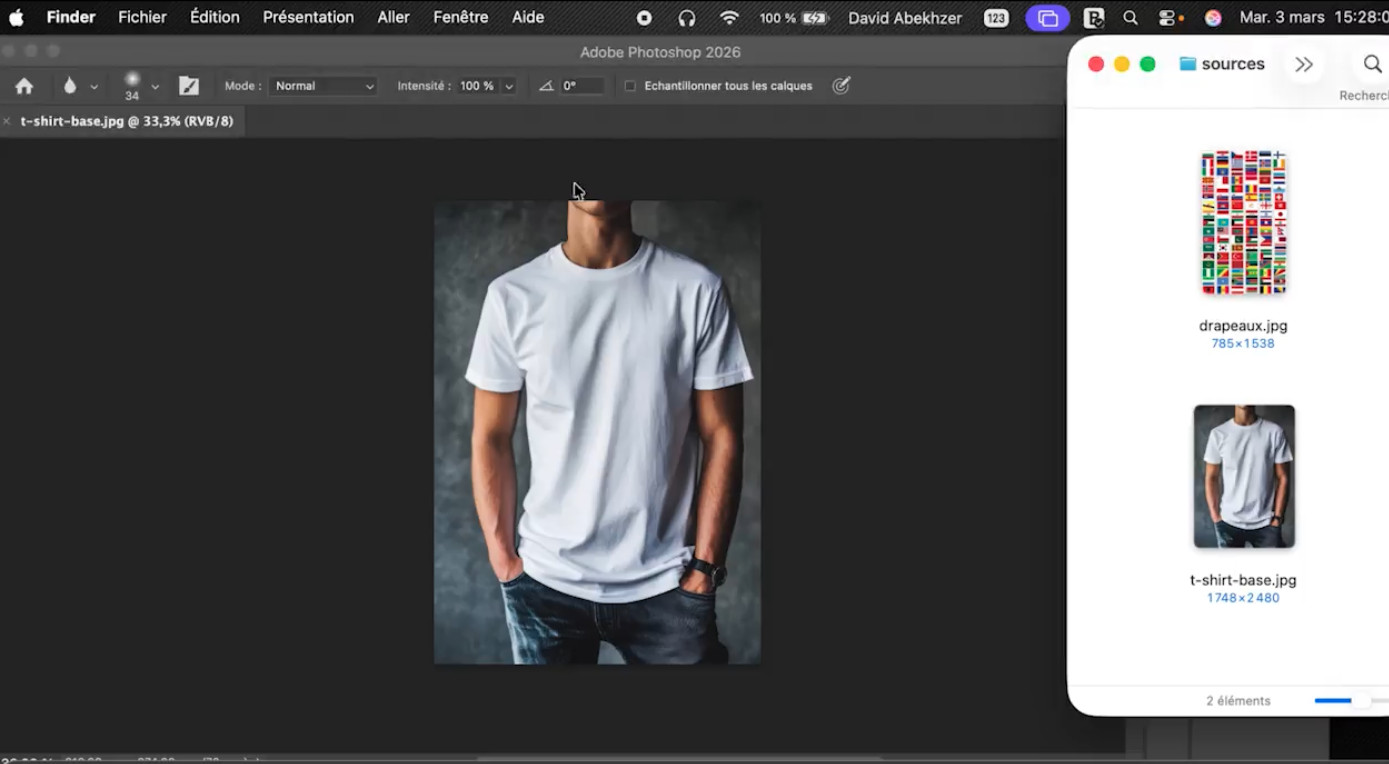The height and width of the screenshot is (764, 1389).
Task: Enable Echantillonner tous les calques checkbox
Action: [x=630, y=86]
